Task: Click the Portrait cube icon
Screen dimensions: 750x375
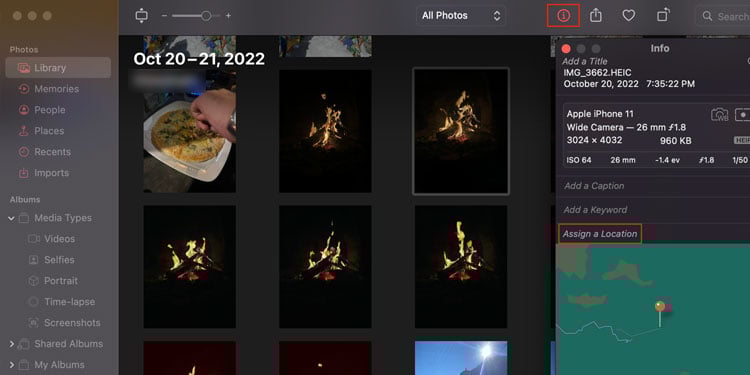Action: 33,281
